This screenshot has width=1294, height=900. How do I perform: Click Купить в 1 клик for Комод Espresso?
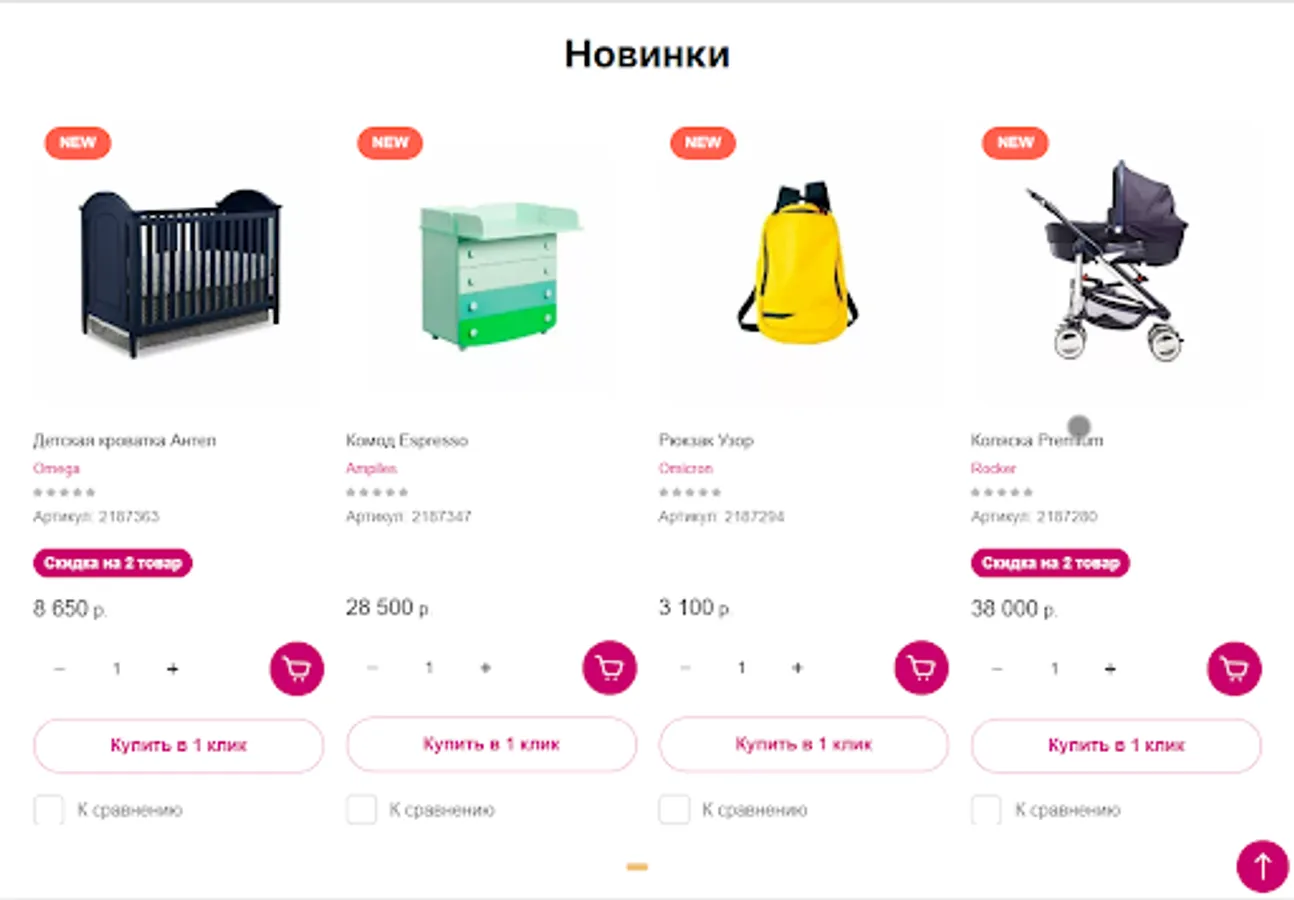(491, 745)
